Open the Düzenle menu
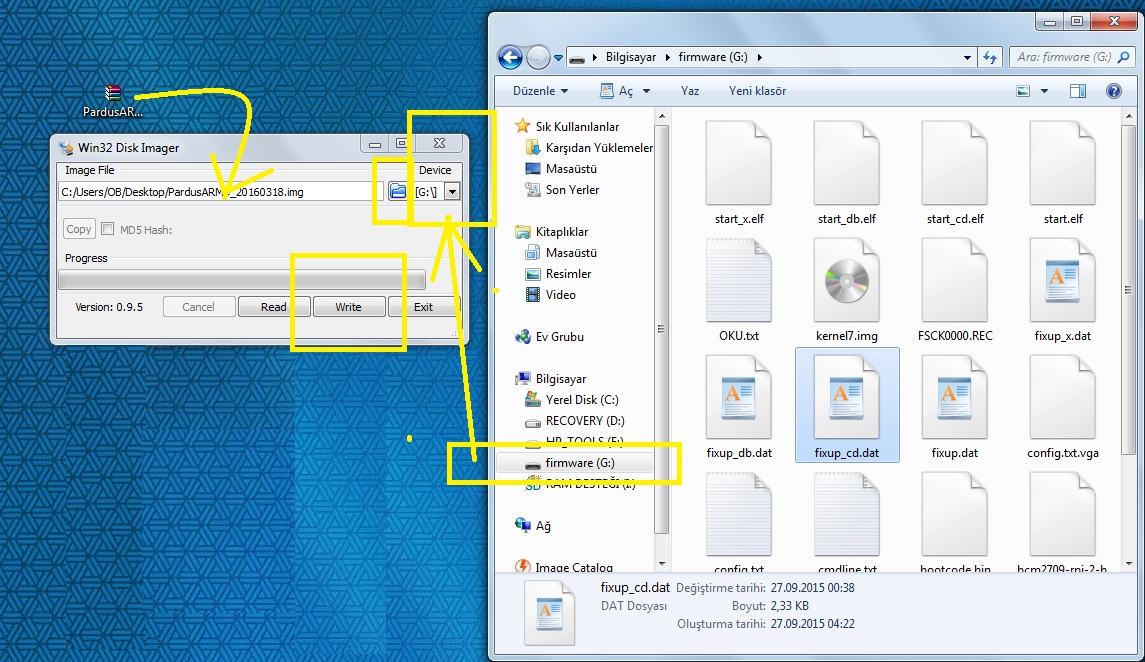 540,91
